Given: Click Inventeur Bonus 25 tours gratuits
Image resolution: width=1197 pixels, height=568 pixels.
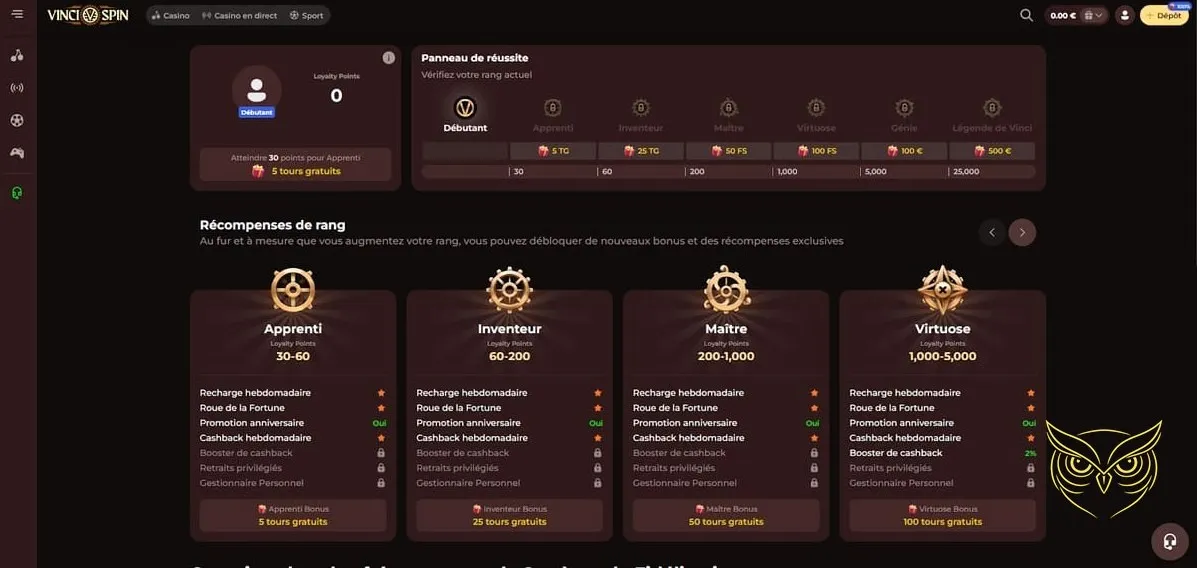Looking at the screenshot, I should pos(509,515).
